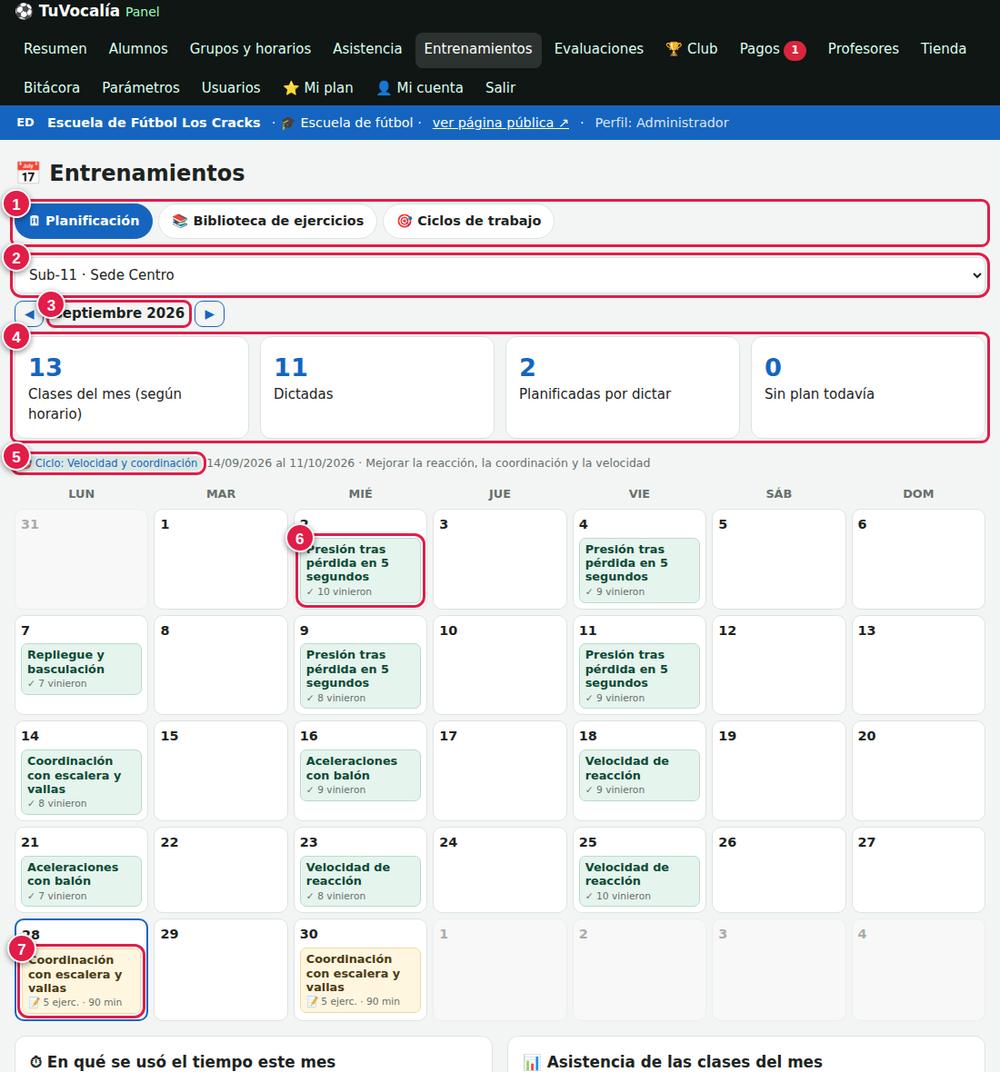Click calendar day 10 cell
The width and height of the screenshot is (1000, 1072).
tap(500, 665)
